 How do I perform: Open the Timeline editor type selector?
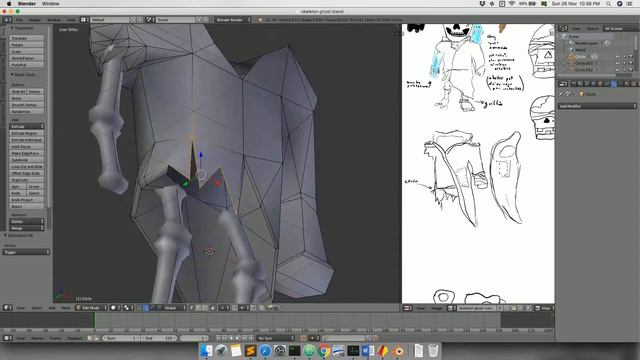point(7,338)
